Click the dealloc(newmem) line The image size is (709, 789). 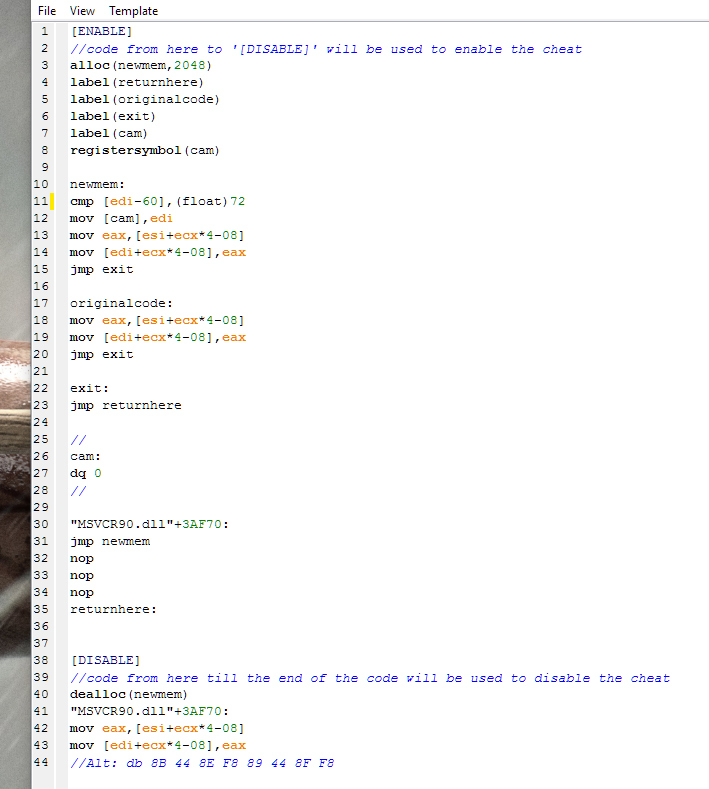tap(128, 694)
